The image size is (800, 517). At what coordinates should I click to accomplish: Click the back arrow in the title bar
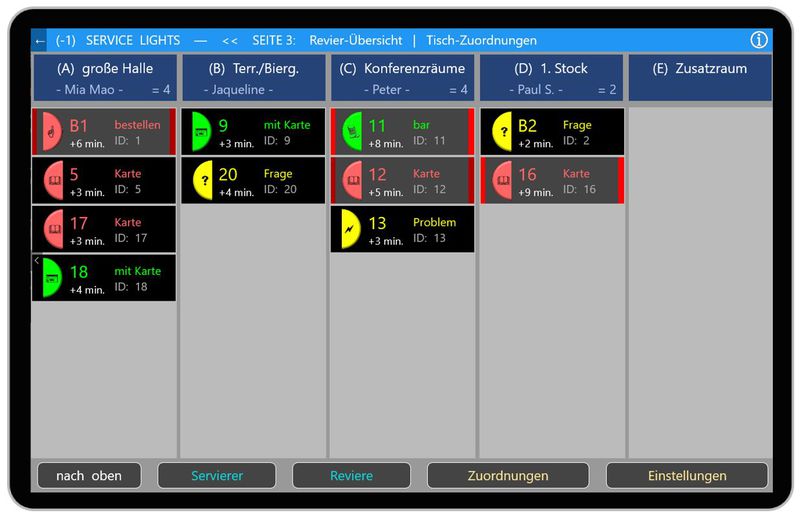(x=40, y=41)
